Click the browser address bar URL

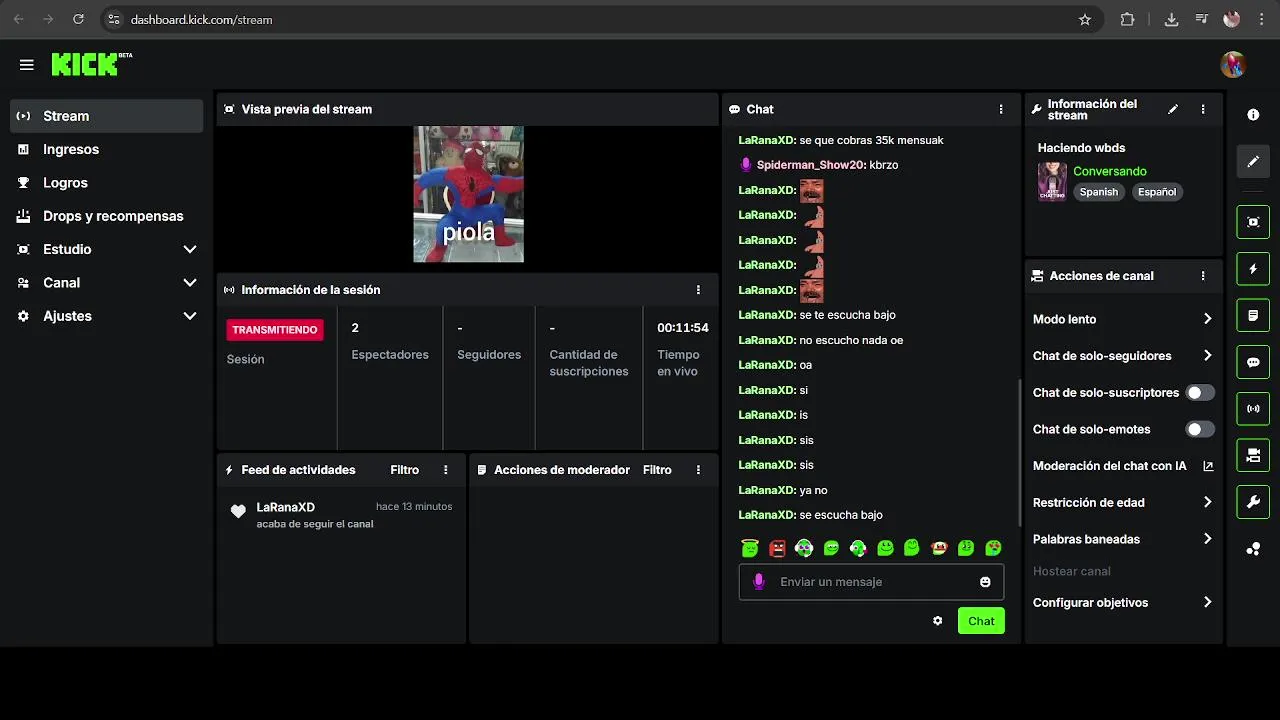point(201,19)
